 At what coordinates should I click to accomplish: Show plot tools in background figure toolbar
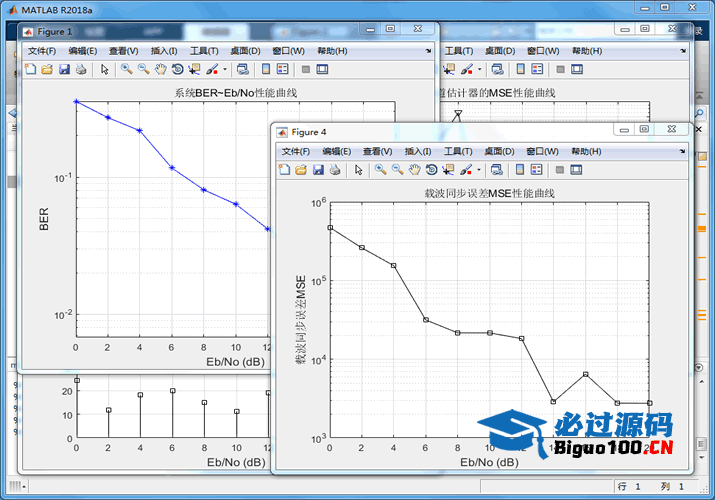[577, 69]
